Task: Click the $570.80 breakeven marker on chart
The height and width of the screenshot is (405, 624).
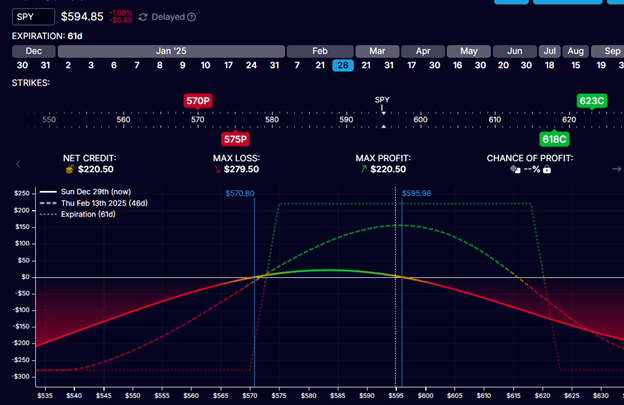Action: tap(240, 192)
